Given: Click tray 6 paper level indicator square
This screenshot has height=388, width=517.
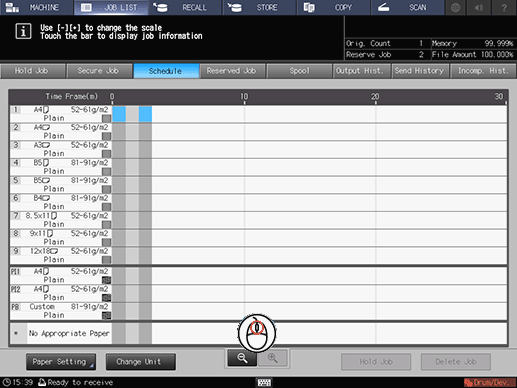Looking at the screenshot, I should click(106, 207).
